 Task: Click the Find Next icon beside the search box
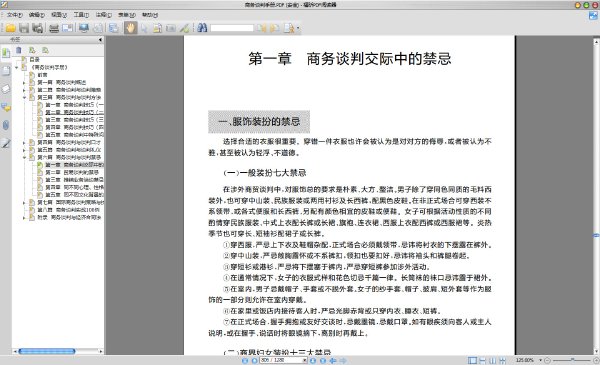(x=274, y=28)
